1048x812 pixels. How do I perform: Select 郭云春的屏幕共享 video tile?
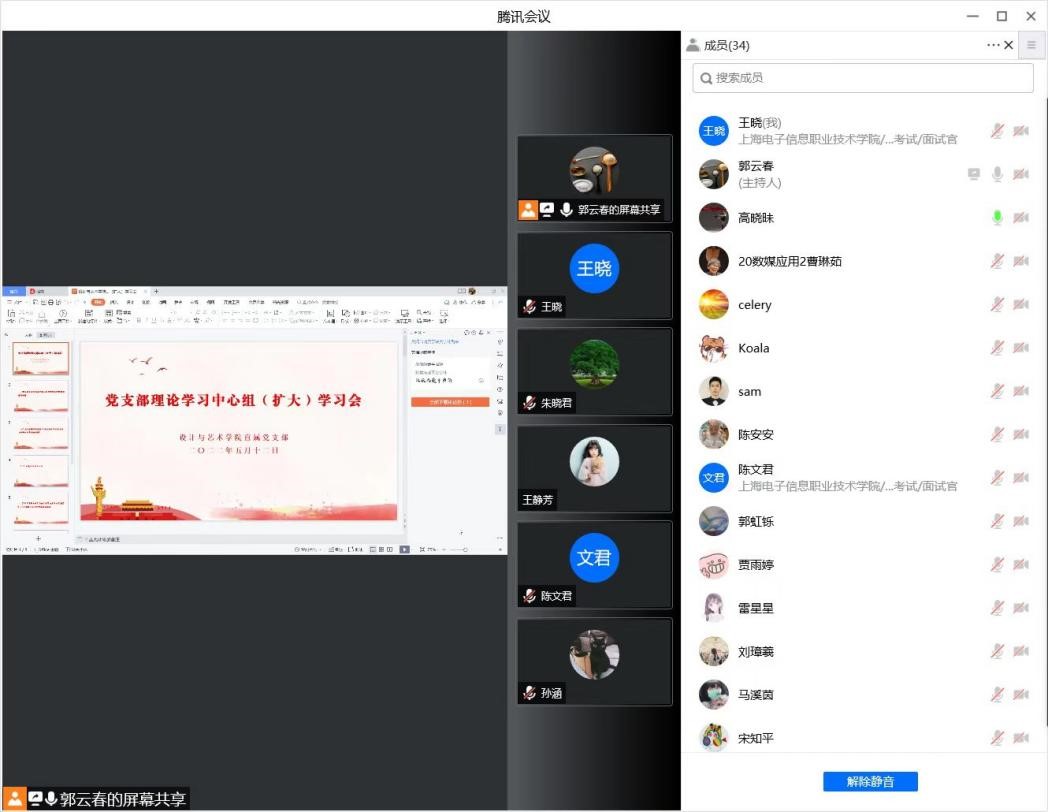594,178
